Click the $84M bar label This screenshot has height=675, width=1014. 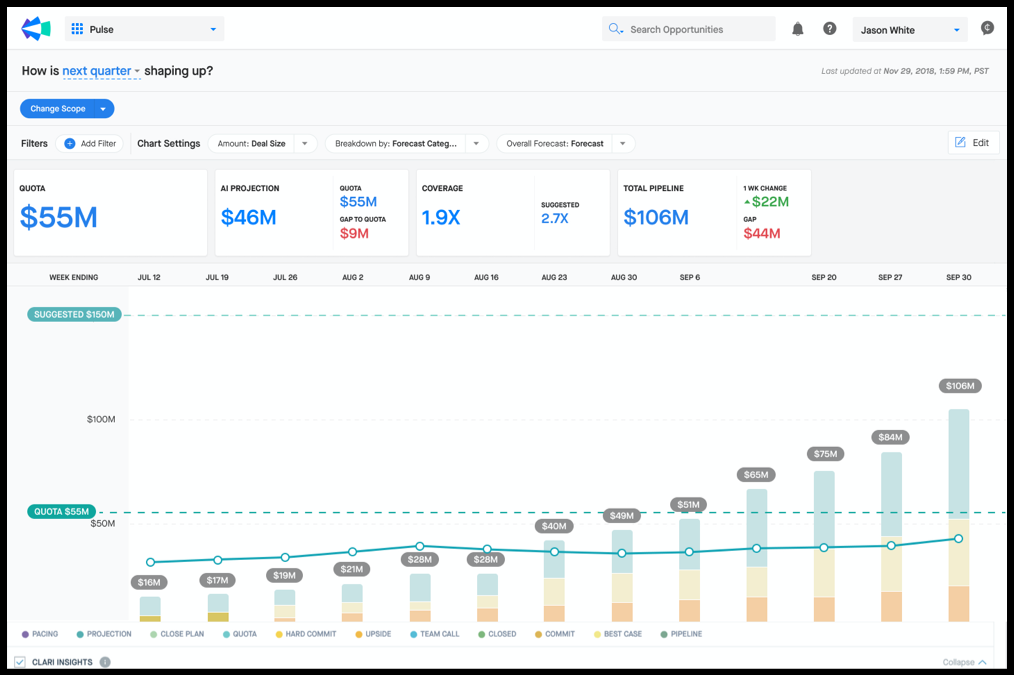(890, 437)
